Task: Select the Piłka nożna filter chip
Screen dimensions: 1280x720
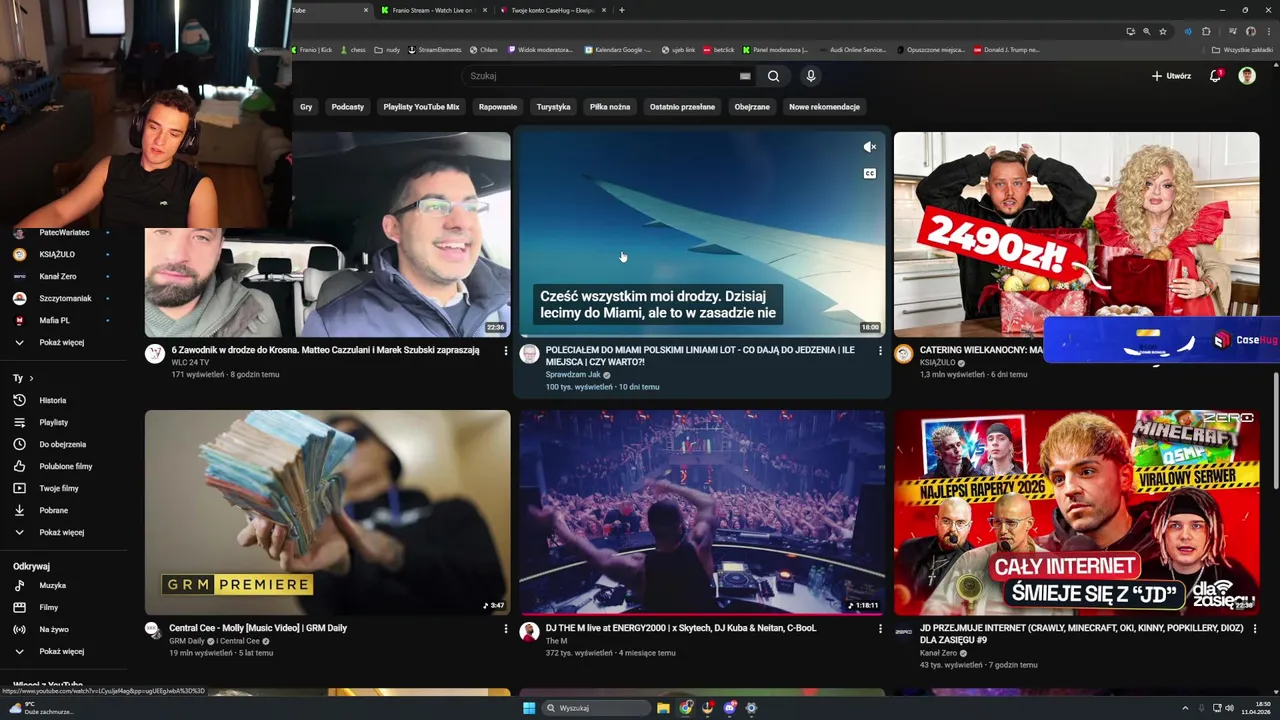Action: pyautogui.click(x=610, y=107)
